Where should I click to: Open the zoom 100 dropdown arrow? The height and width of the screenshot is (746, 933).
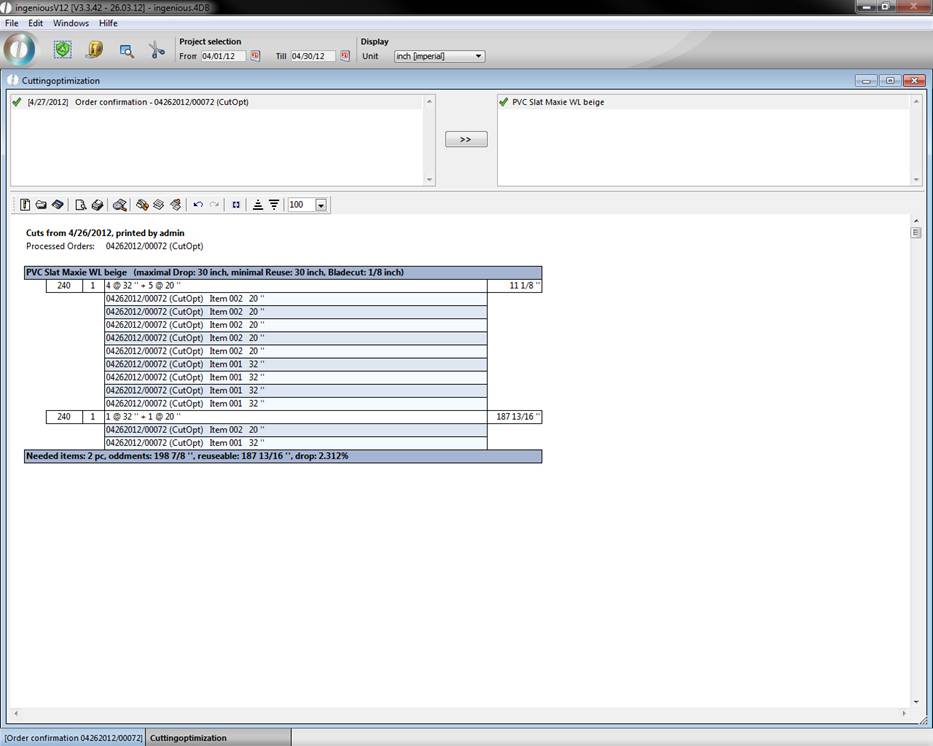click(x=321, y=205)
